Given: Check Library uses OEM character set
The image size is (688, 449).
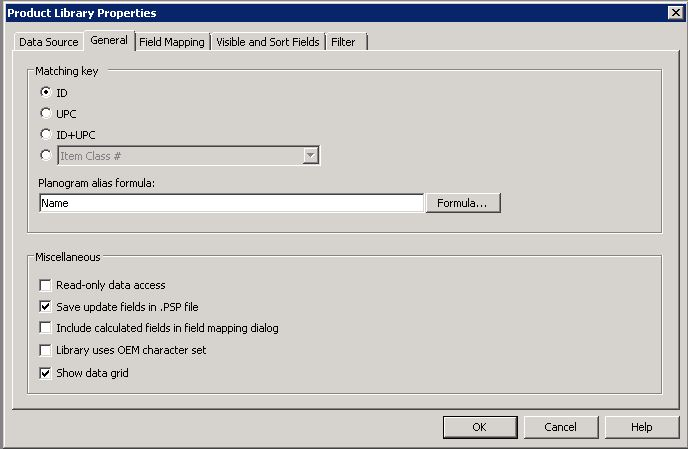Looking at the screenshot, I should pyautogui.click(x=45, y=350).
